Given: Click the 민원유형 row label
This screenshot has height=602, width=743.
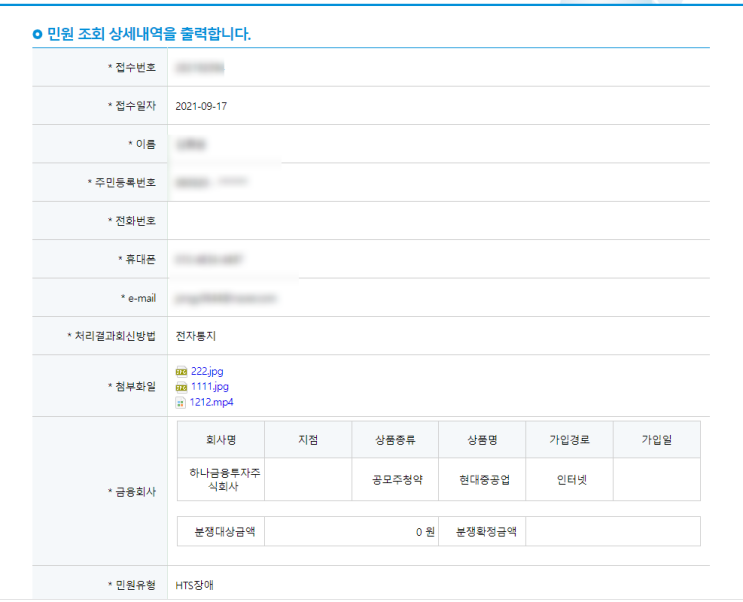Looking at the screenshot, I should (x=132, y=585).
